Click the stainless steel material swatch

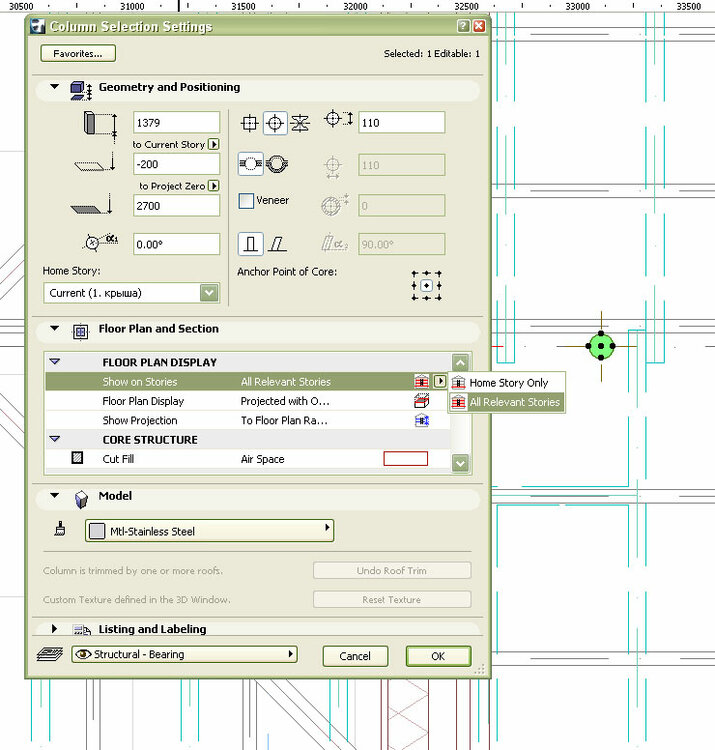[x=97, y=531]
